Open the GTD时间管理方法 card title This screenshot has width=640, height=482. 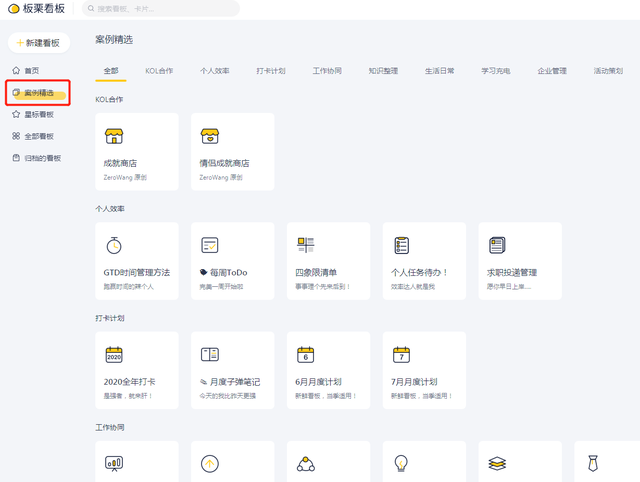tap(137, 273)
